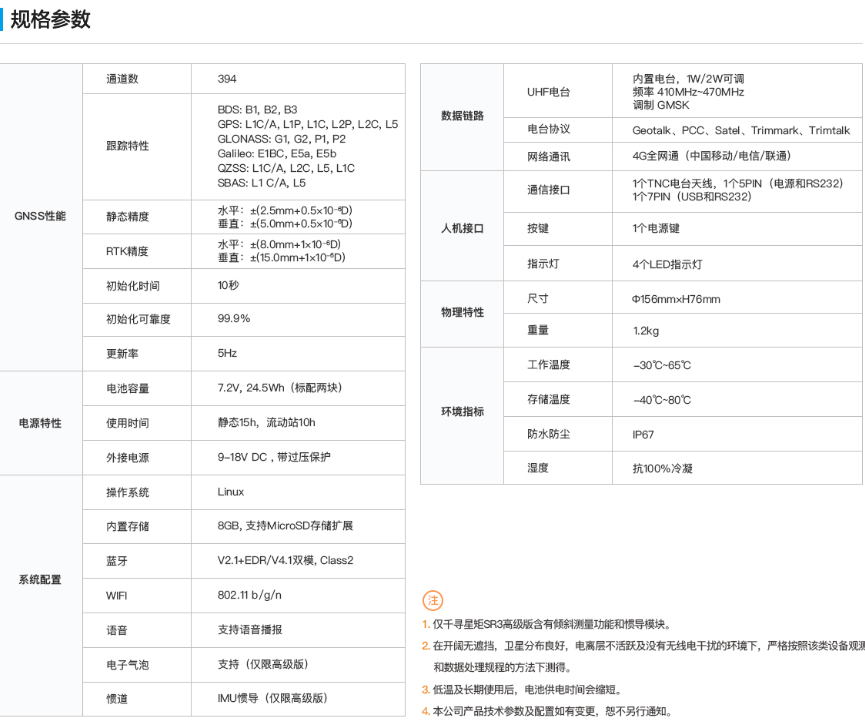865x720 pixels.
Task: Click the heading "规格参数"
Action: pos(50,19)
